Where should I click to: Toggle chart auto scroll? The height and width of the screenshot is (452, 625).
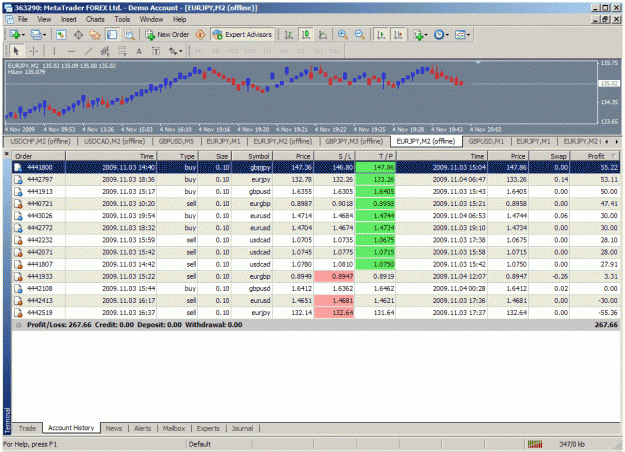pos(381,35)
